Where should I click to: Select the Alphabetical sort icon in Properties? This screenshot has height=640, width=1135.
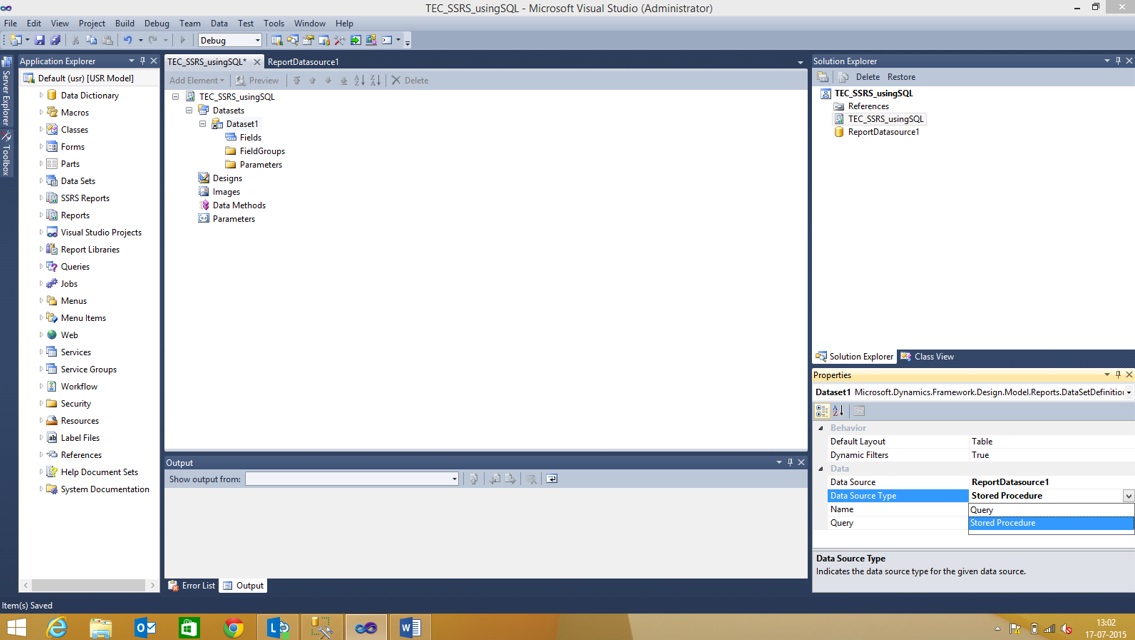(x=837, y=410)
